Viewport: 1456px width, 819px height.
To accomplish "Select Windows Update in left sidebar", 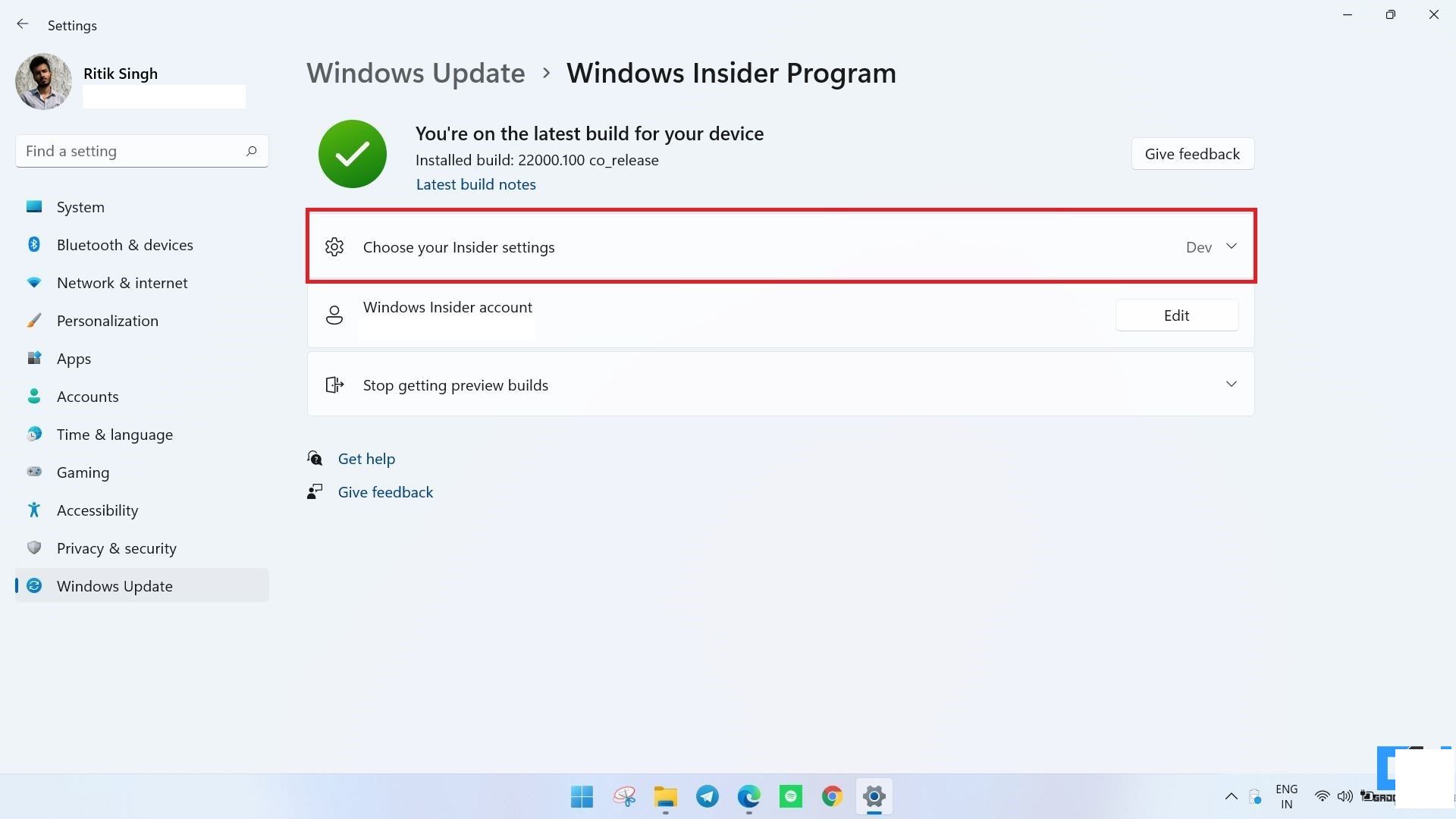I will click(x=114, y=585).
